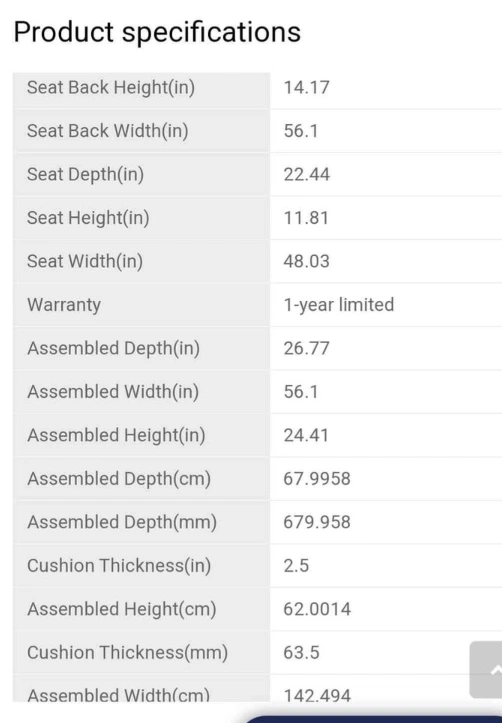Select the 26.77 assembled depth value
The height and width of the screenshot is (723, 502).
307,349
